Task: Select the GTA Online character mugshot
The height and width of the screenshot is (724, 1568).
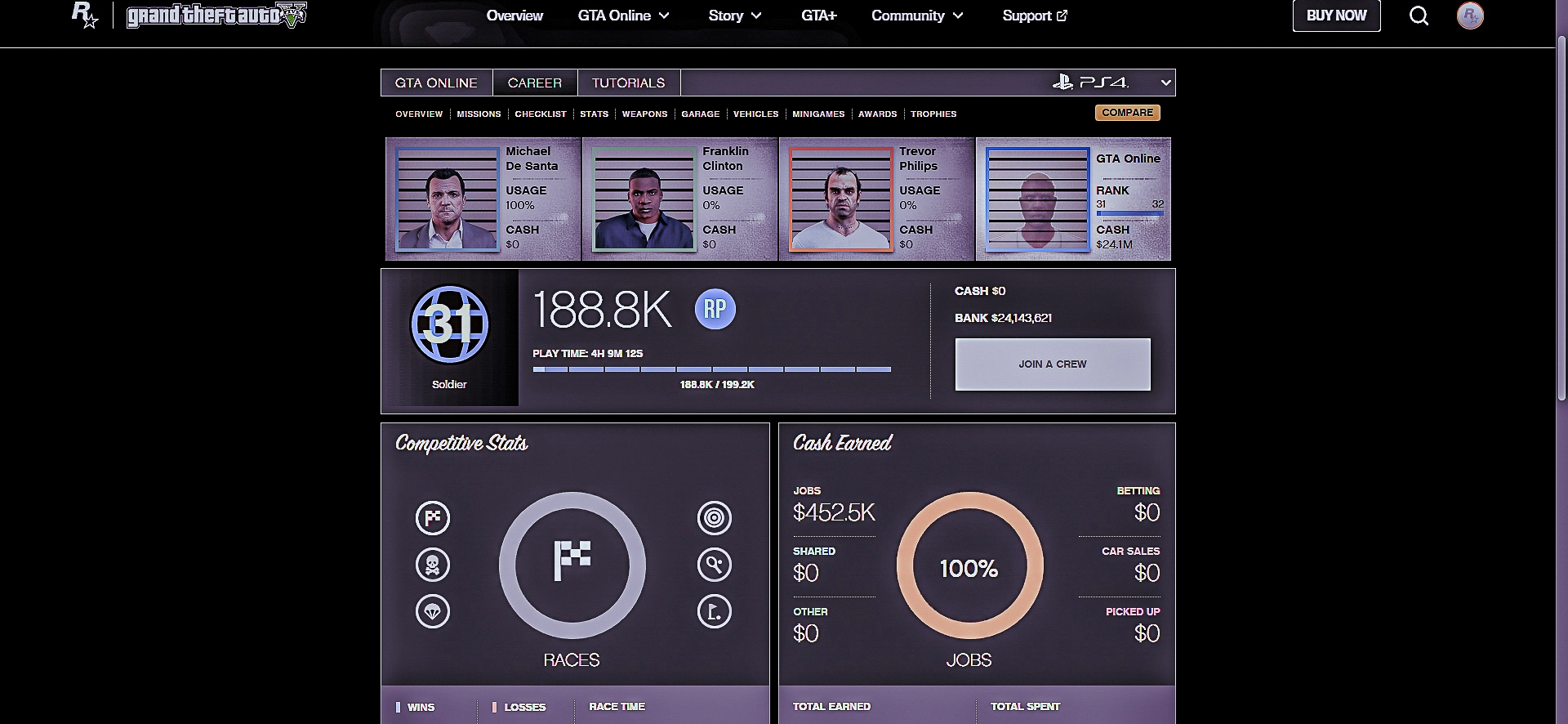Action: click(1038, 199)
